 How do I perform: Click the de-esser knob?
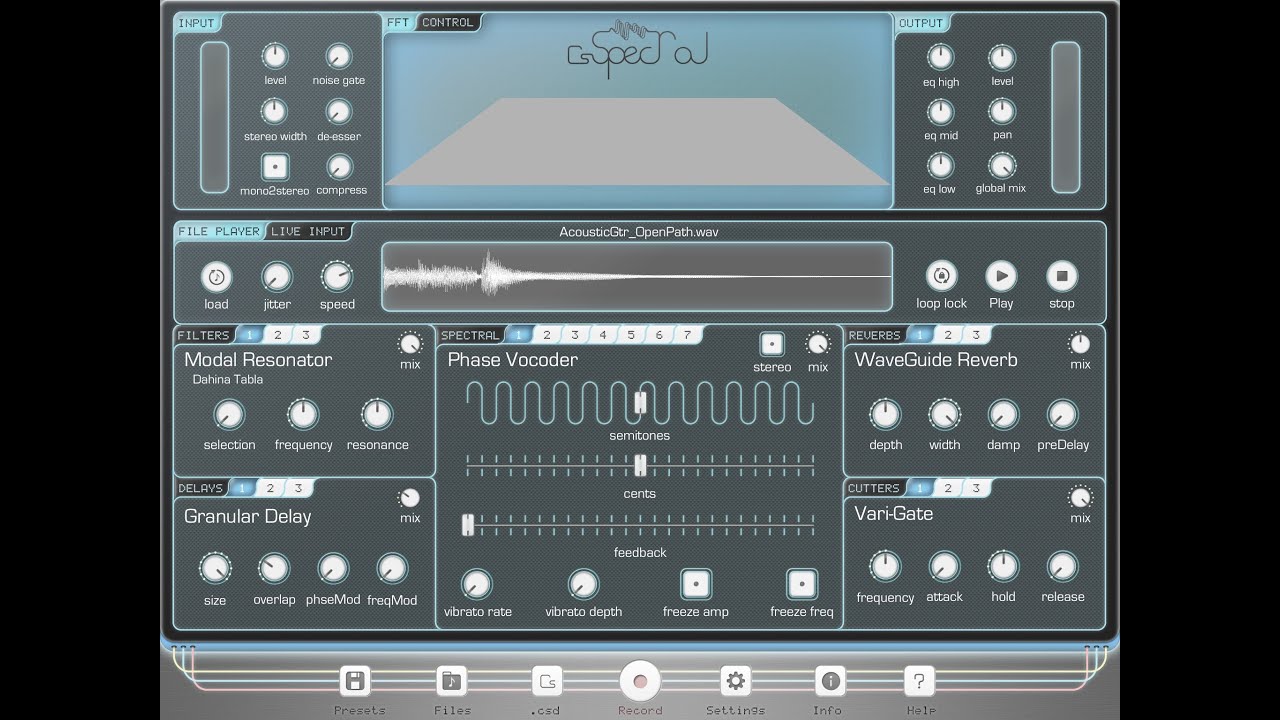tap(339, 111)
